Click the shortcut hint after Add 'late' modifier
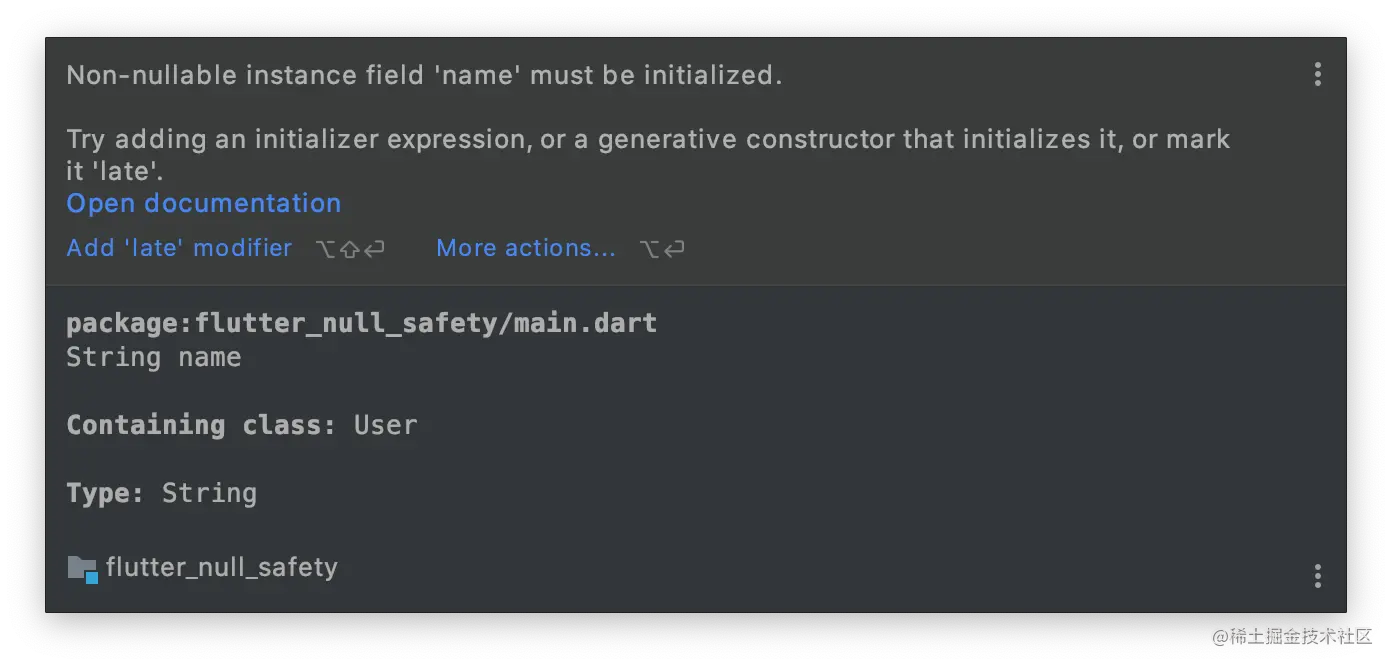 click(350, 249)
